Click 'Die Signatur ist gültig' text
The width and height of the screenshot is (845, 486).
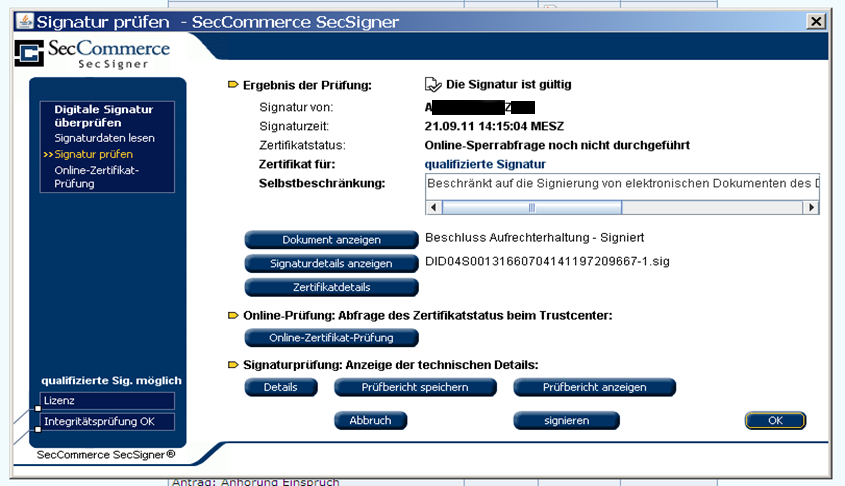click(509, 85)
